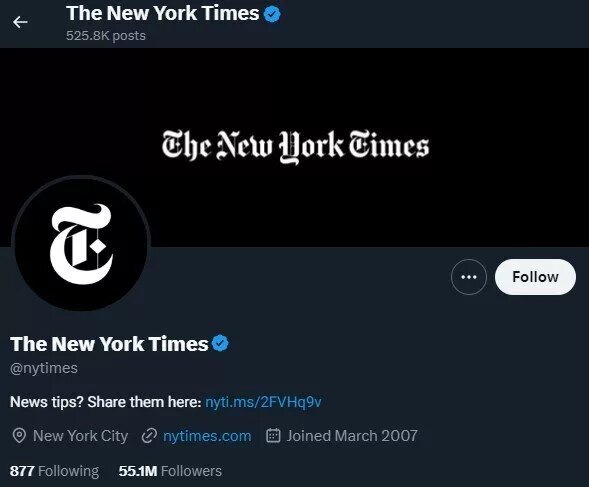The image size is (589, 487).
Task: Click the New York City location text
Action: [80, 436]
